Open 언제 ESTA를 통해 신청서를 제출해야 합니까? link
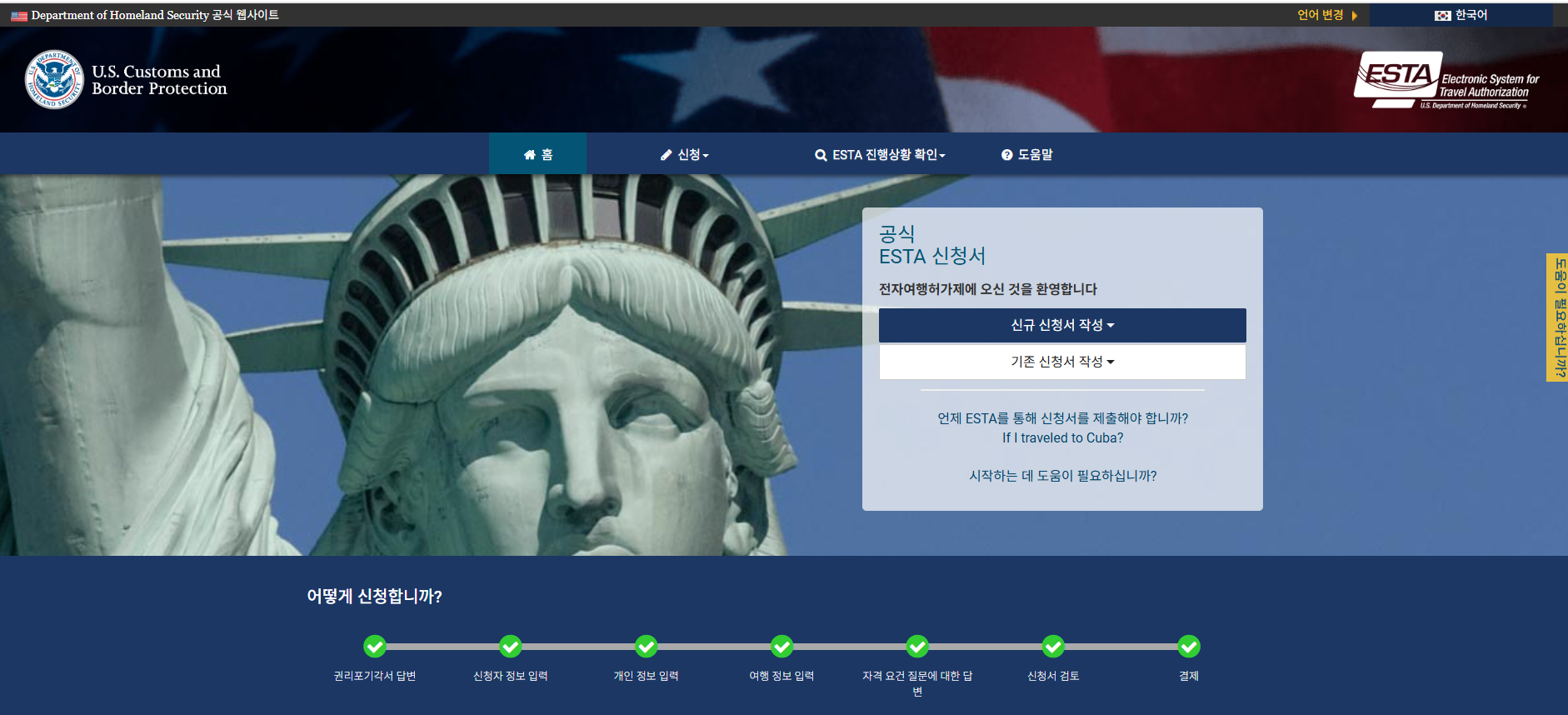The width and height of the screenshot is (1568, 715). (x=1062, y=418)
